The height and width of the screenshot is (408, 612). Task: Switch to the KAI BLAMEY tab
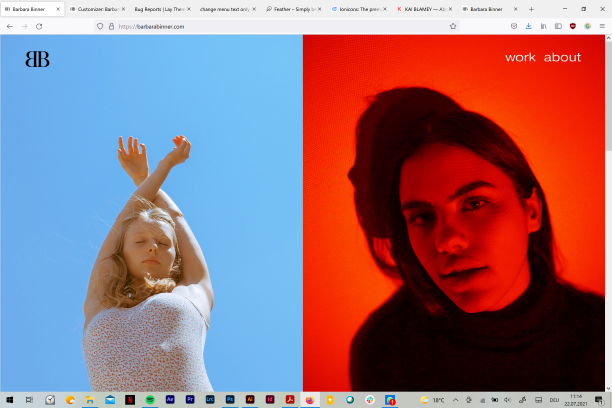(420, 8)
